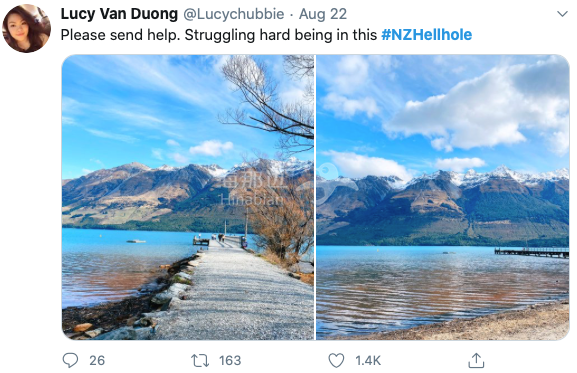This screenshot has width=577, height=373.
Task: Click the 1.4K likes count
Action: 368,360
